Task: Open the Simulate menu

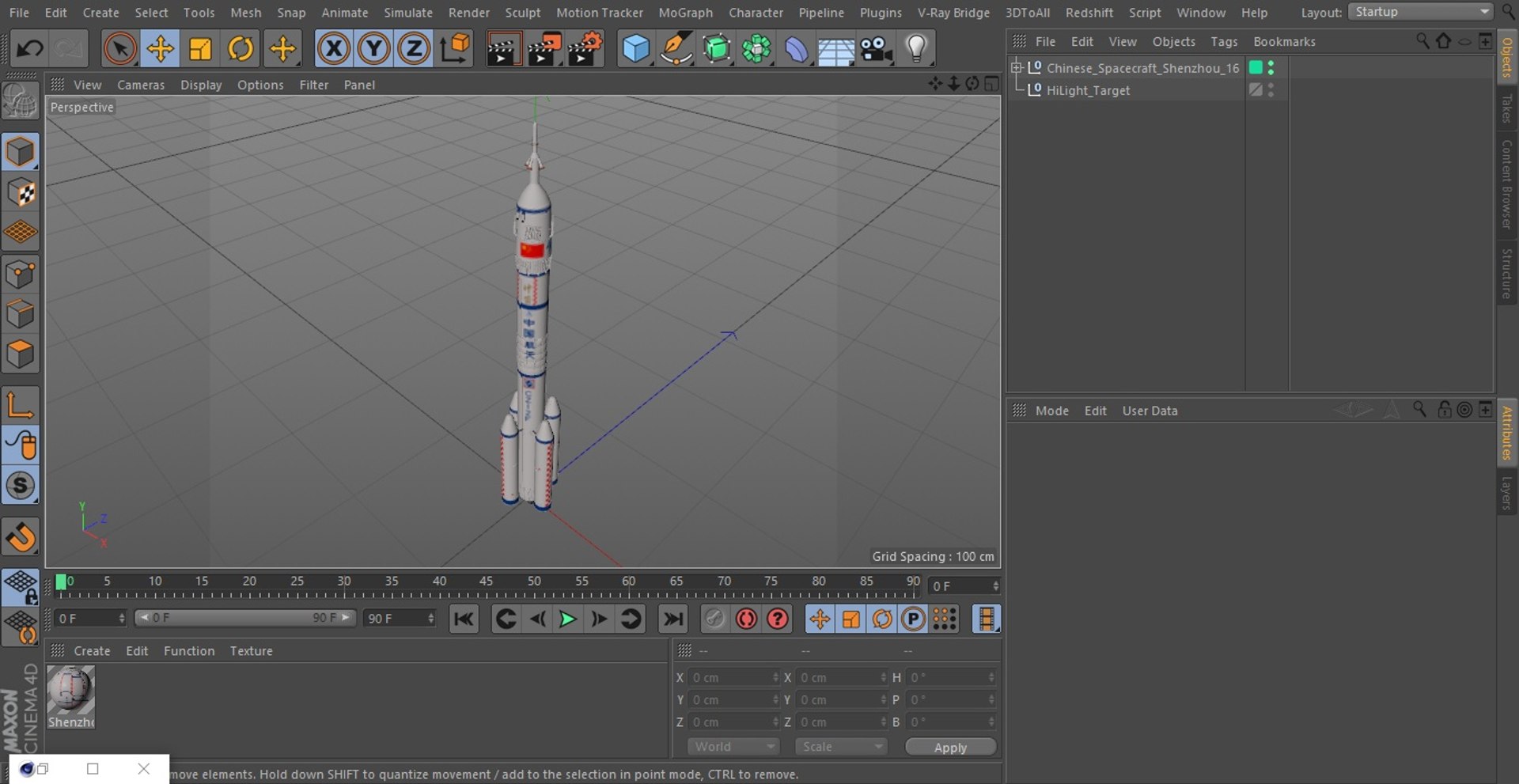Action: click(x=408, y=13)
